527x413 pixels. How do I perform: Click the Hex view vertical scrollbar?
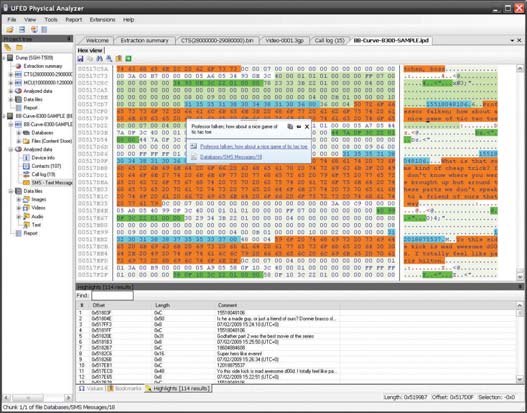(520, 172)
